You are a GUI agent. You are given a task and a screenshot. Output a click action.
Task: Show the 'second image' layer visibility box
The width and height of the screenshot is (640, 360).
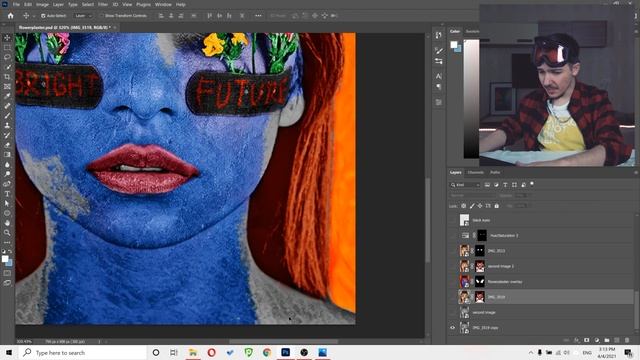pos(452,312)
